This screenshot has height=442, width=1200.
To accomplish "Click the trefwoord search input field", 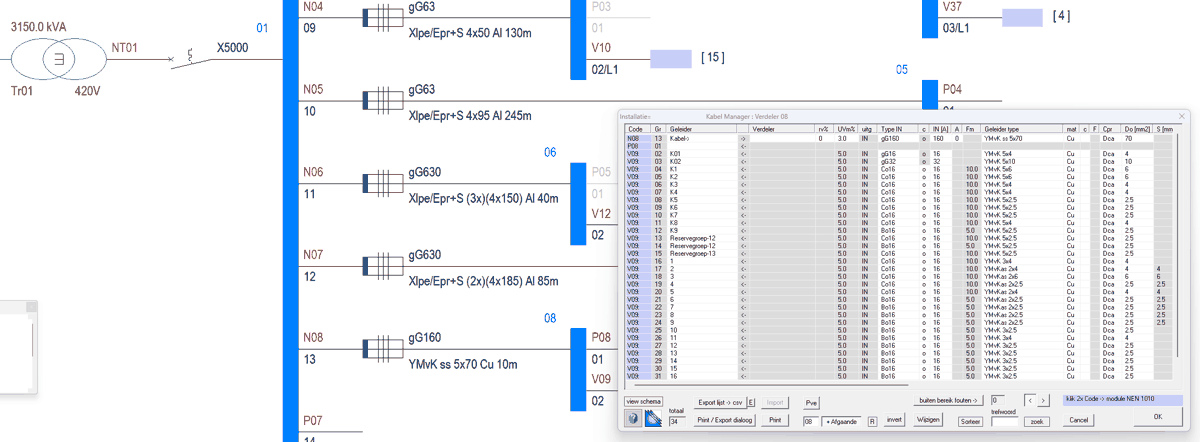I will pyautogui.click(x=1004, y=422).
